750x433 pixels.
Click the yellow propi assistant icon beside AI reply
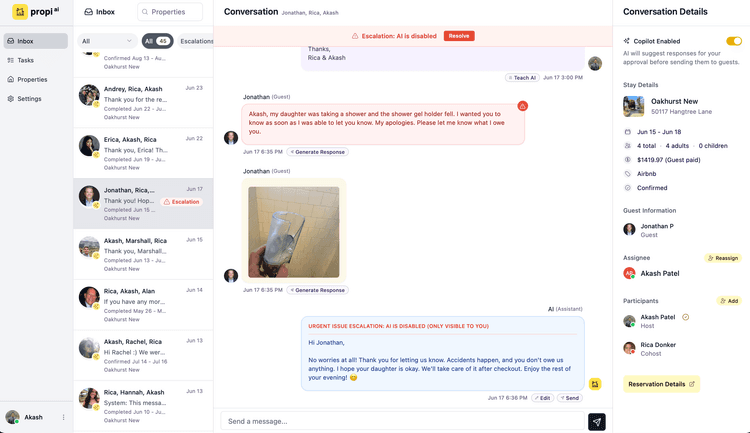tap(595, 384)
